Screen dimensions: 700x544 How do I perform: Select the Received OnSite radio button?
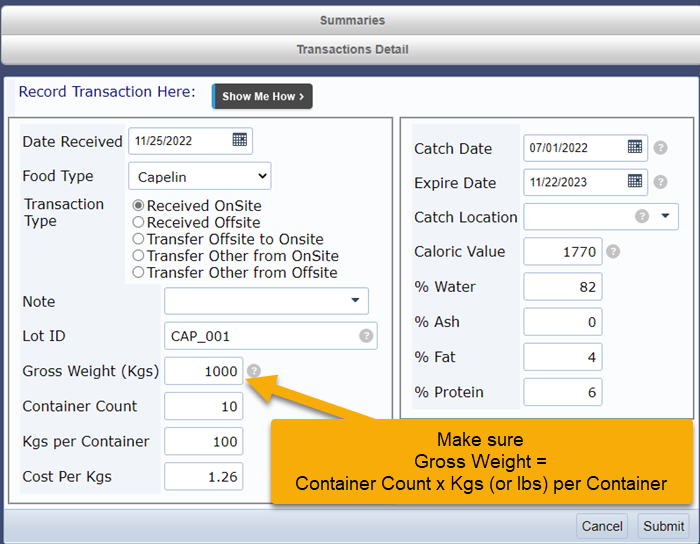pos(138,205)
